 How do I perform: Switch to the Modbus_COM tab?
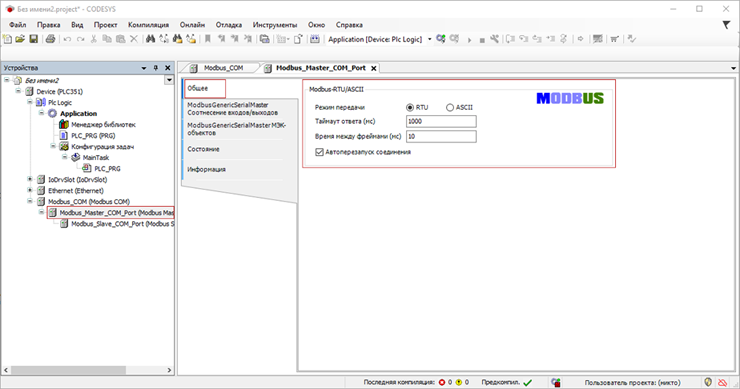[x=223, y=68]
